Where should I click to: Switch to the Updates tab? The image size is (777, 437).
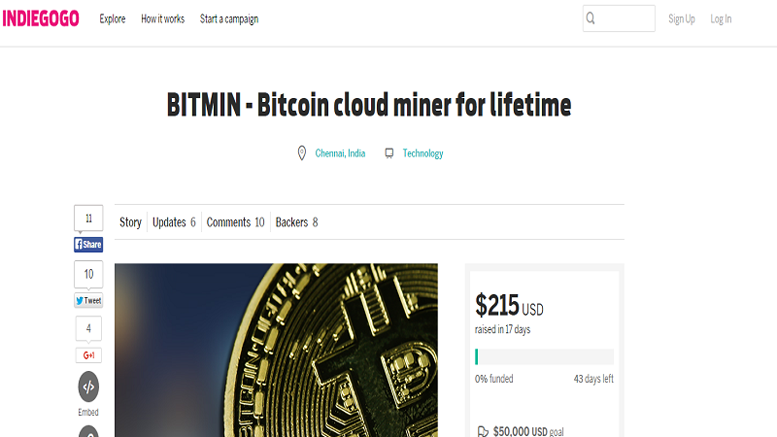[174, 222]
